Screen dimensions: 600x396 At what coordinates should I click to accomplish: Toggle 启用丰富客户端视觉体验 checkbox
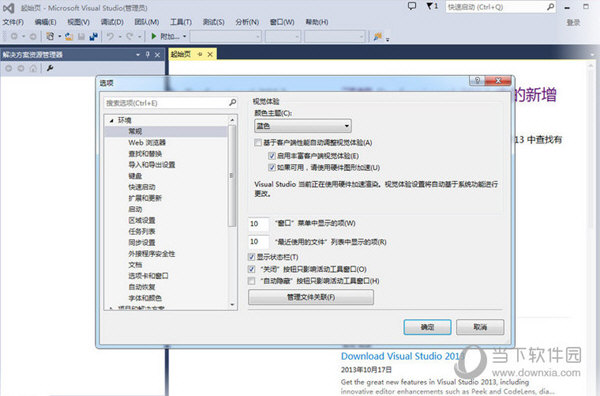(x=272, y=156)
